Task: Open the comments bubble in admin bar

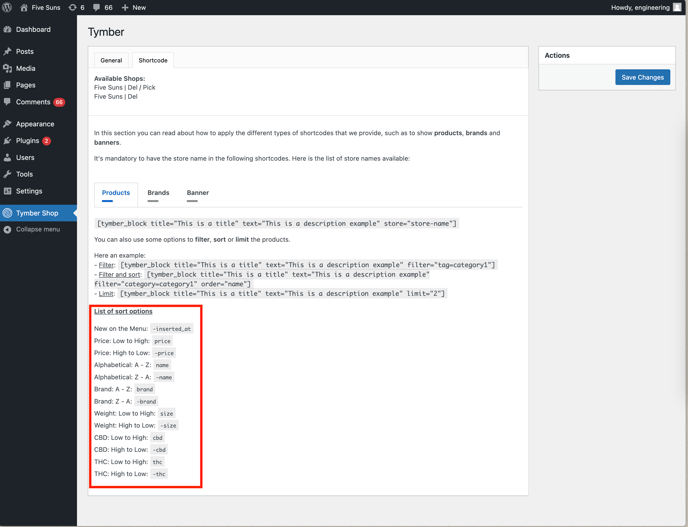Action: tap(97, 7)
